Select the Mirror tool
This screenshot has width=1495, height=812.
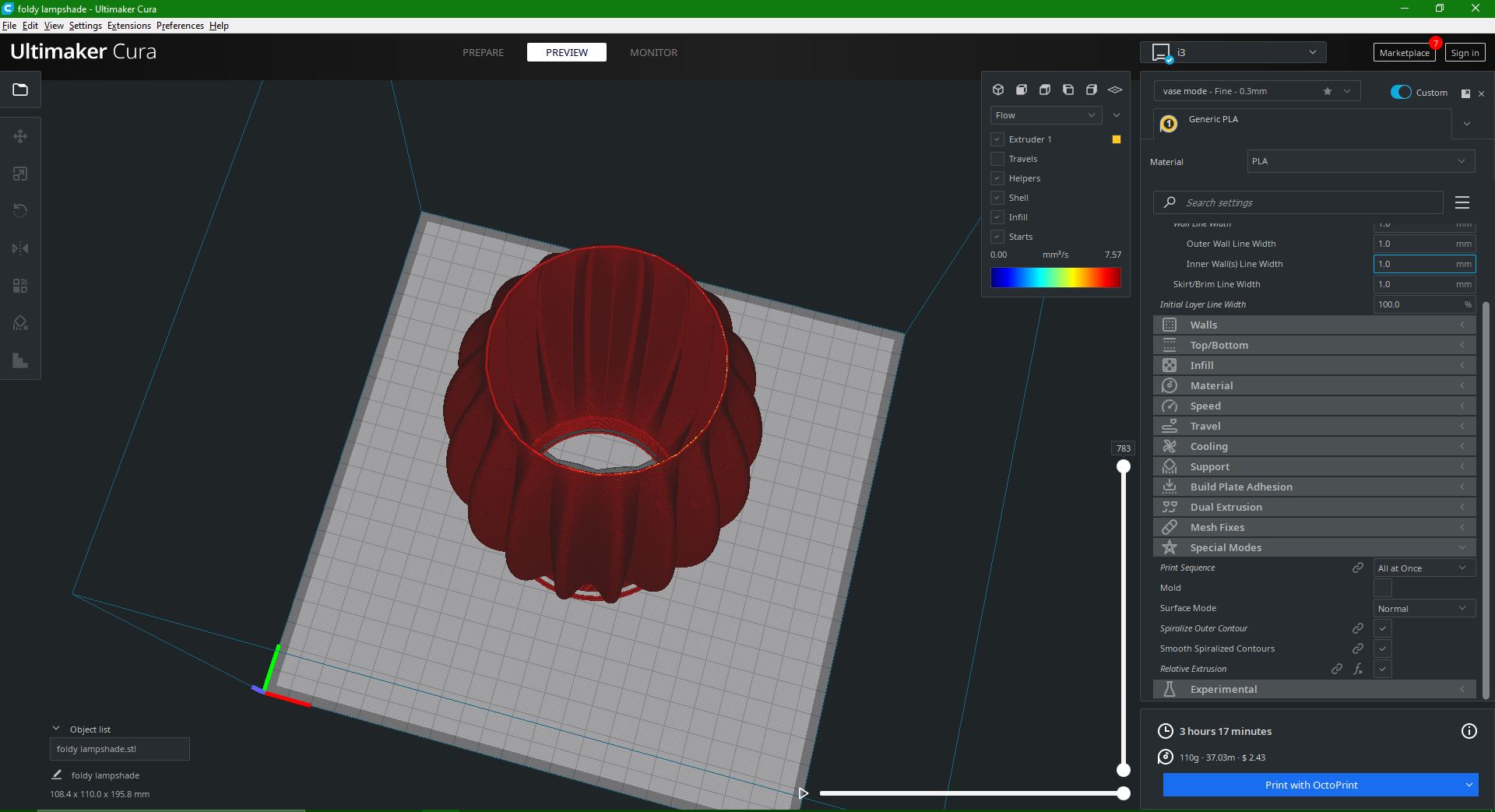click(20, 248)
